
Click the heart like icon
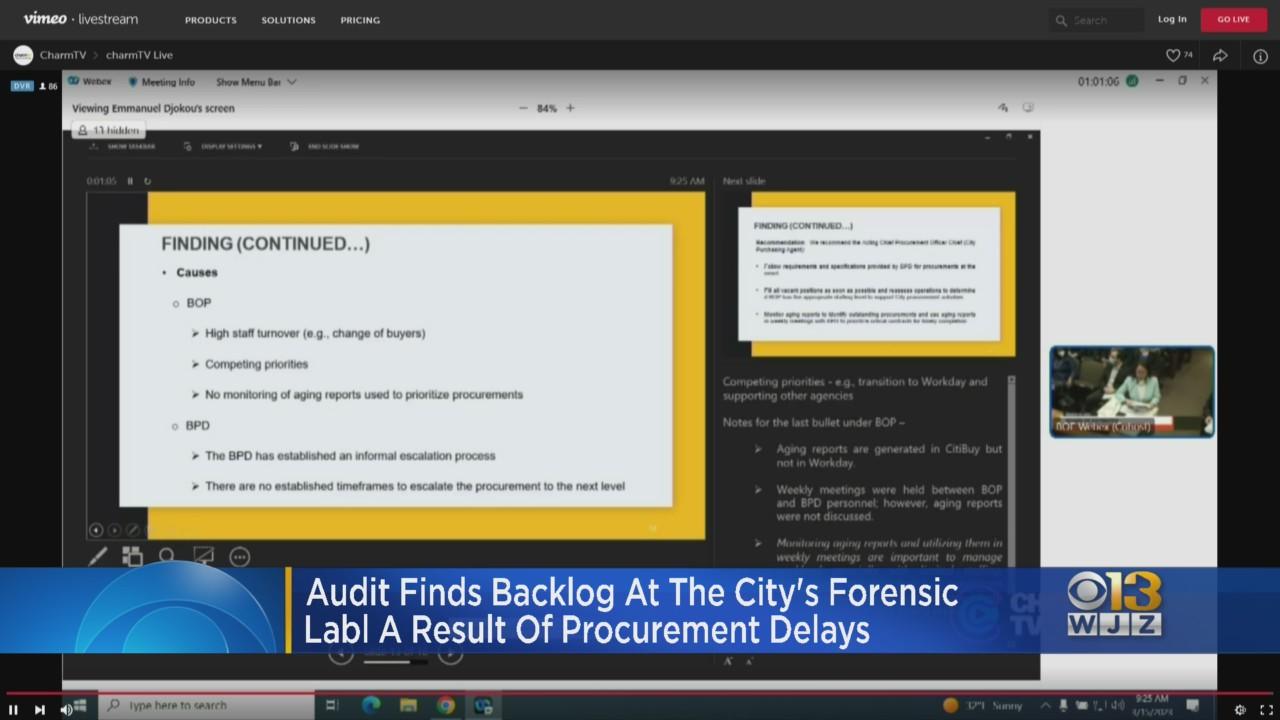point(1173,56)
